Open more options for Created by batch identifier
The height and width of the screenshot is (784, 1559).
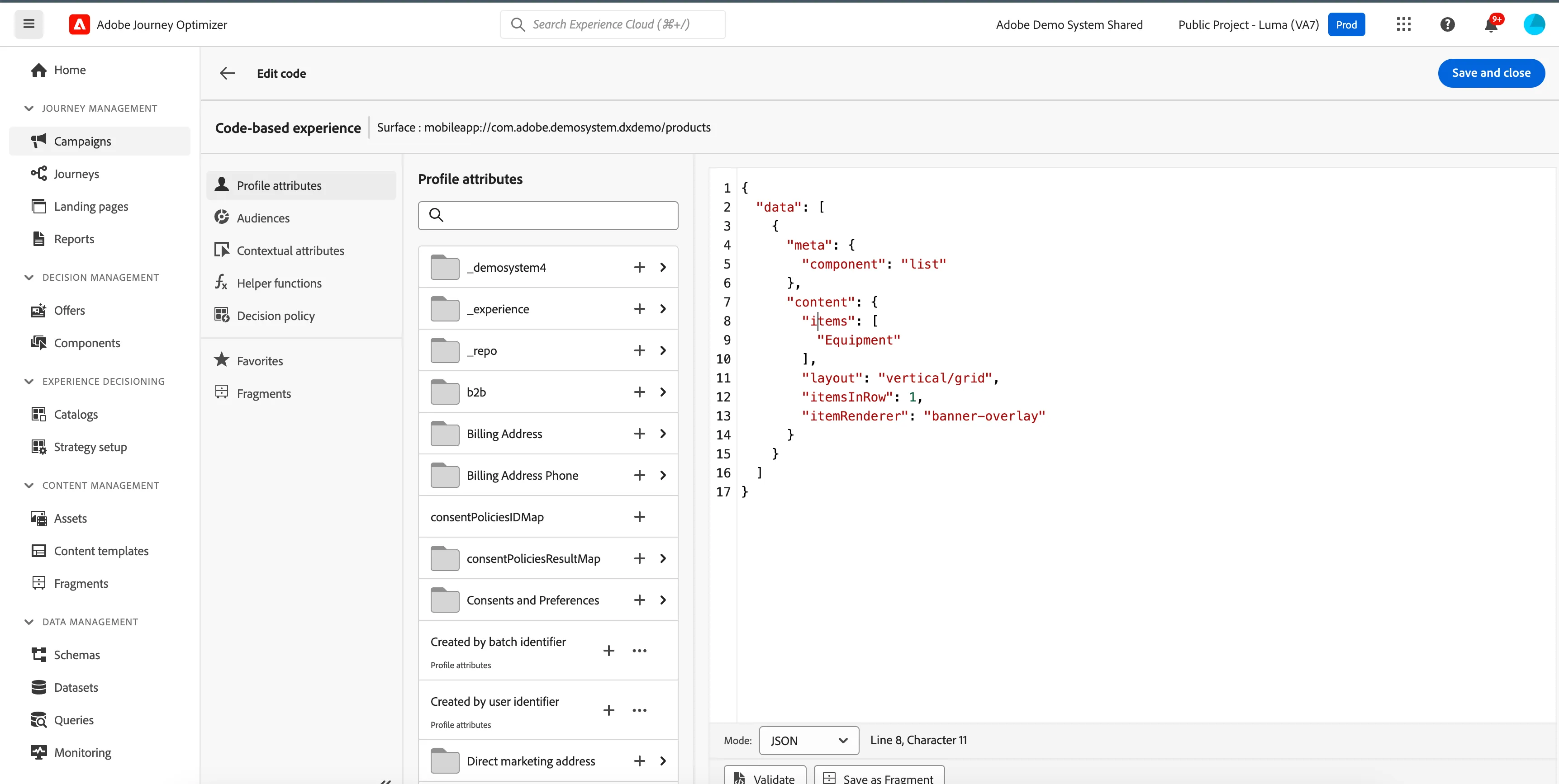pos(639,650)
